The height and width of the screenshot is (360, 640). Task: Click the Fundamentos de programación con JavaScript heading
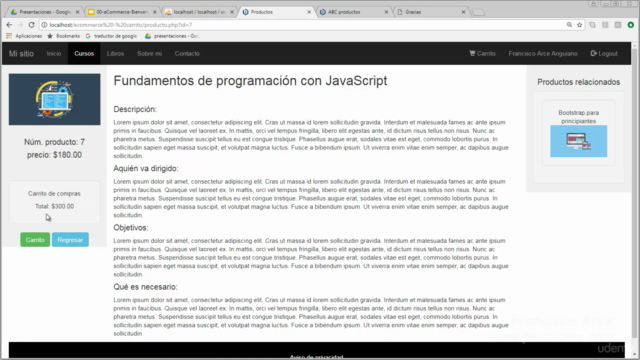(x=250, y=81)
